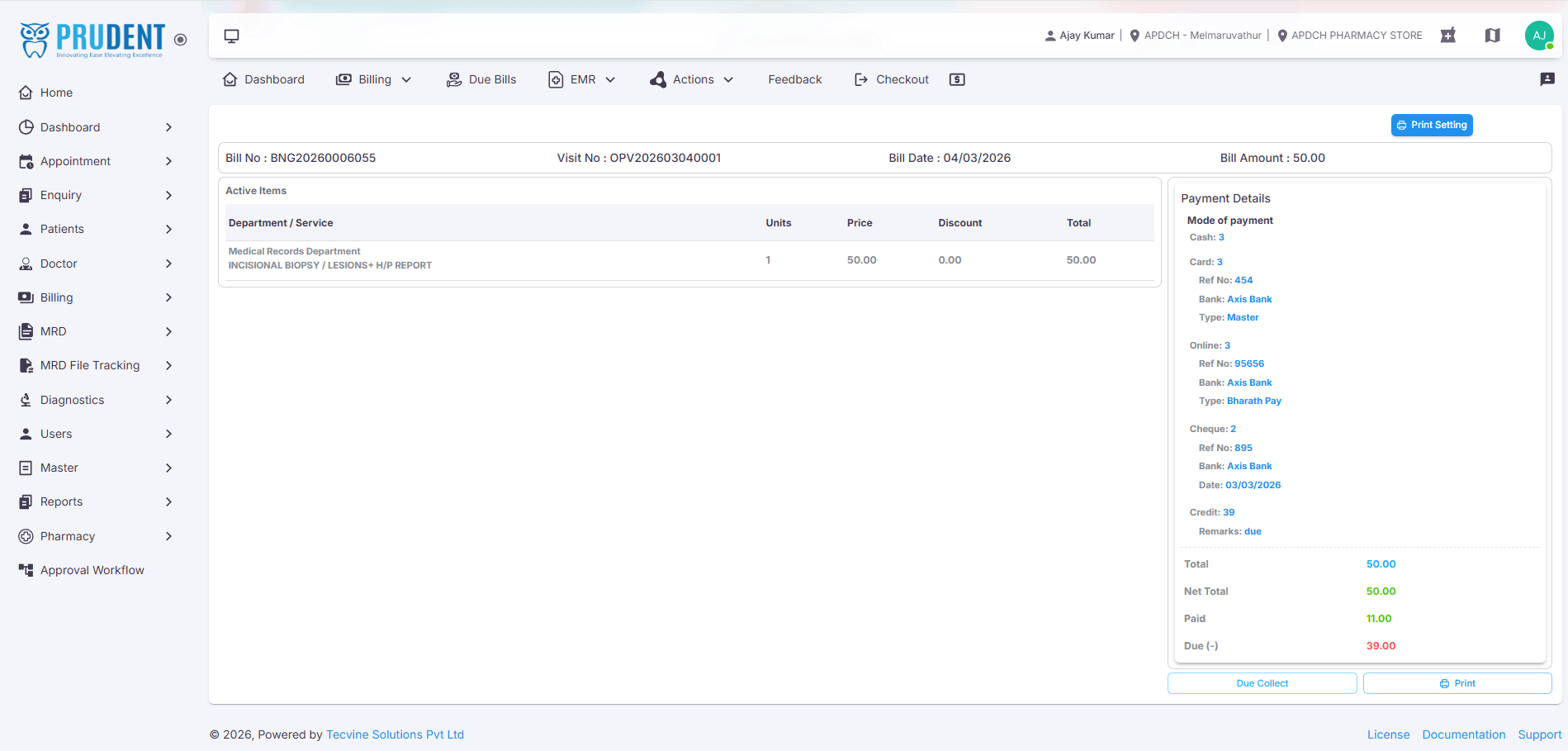The width and height of the screenshot is (1568, 751).
Task: Open the top Billing dropdown menu
Action: coord(373,79)
